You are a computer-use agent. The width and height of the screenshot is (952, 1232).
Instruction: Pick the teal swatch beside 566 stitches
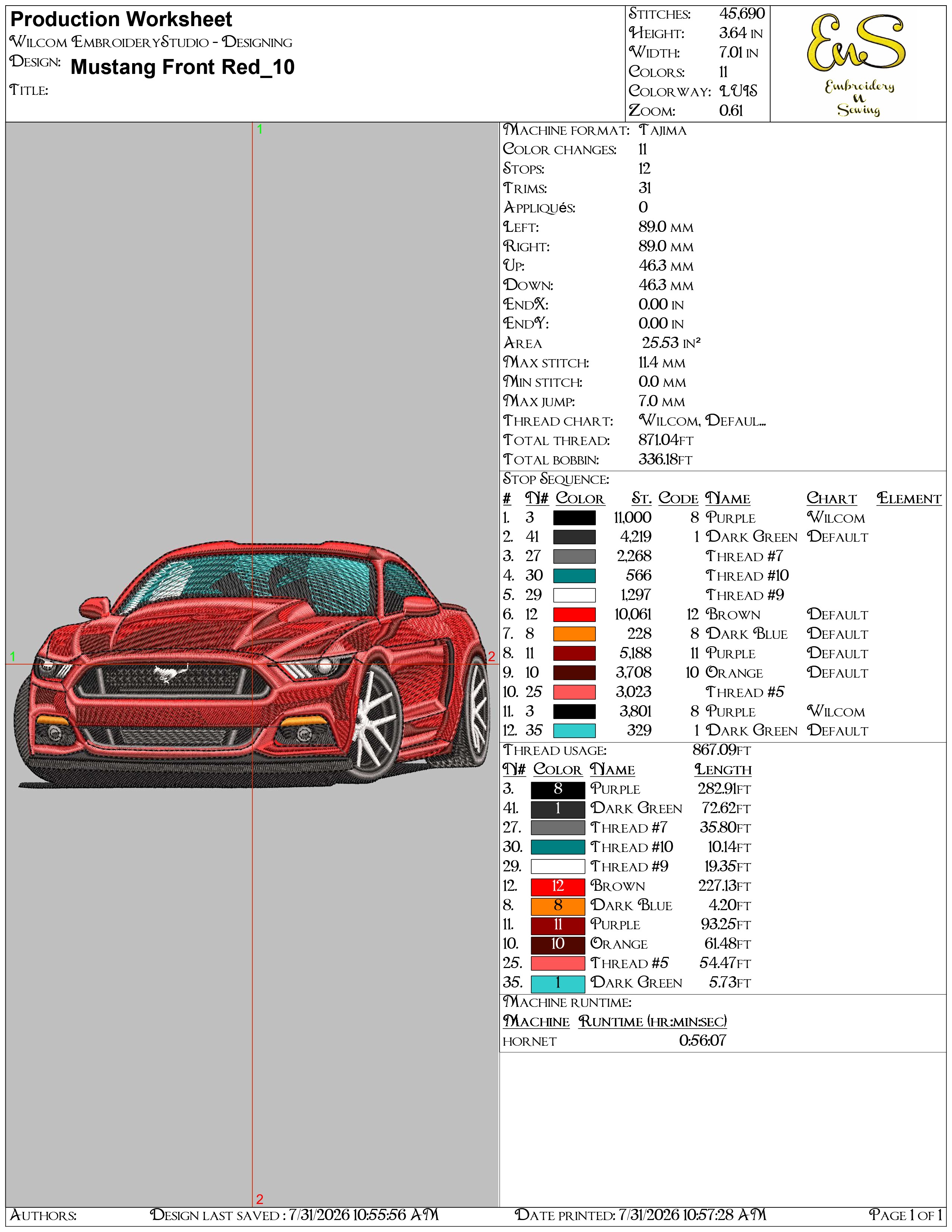click(x=574, y=576)
